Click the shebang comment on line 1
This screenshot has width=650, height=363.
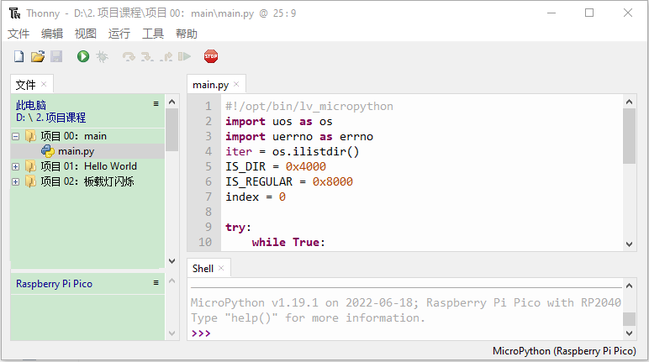309,106
